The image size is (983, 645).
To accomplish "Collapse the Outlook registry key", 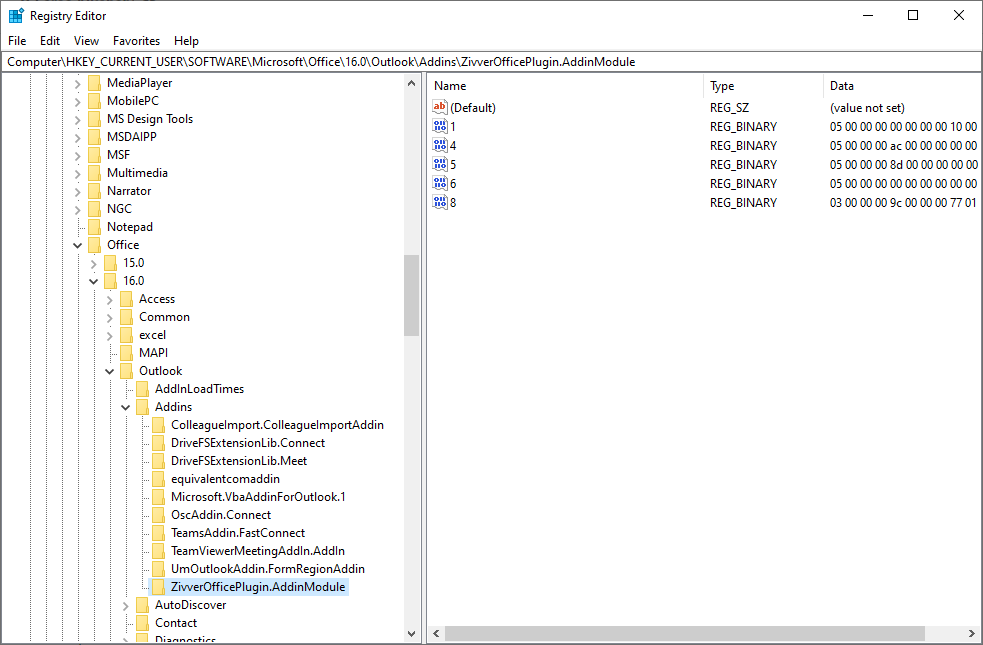I will pyautogui.click(x=110, y=370).
